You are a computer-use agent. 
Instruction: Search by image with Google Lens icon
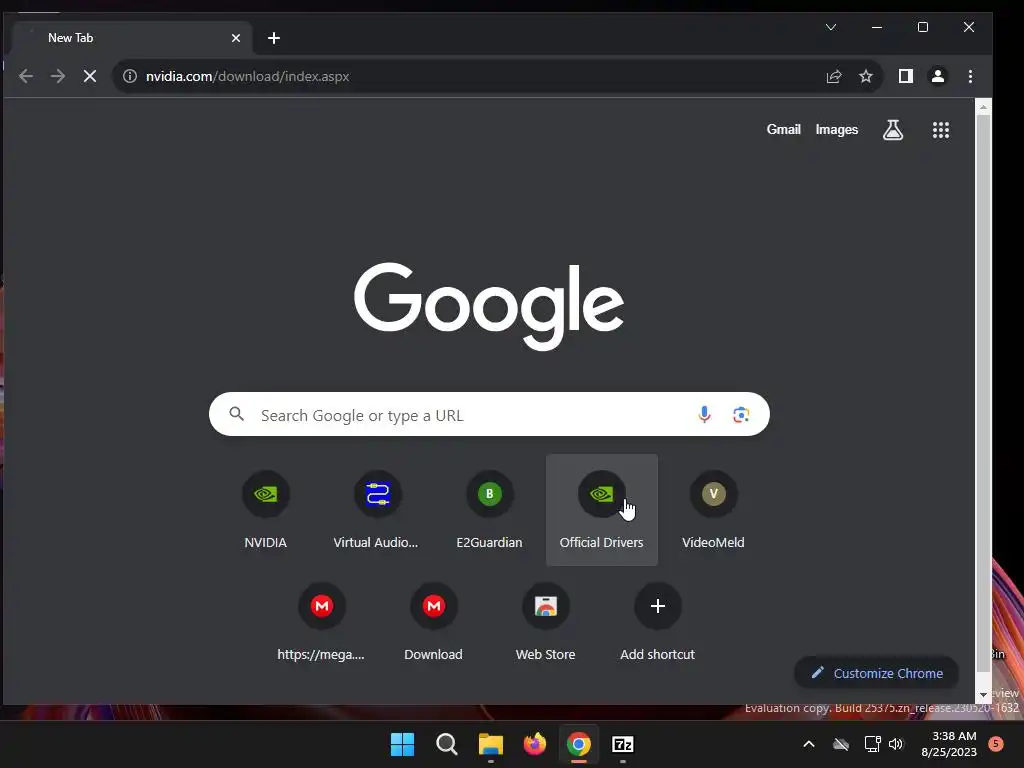(x=741, y=415)
